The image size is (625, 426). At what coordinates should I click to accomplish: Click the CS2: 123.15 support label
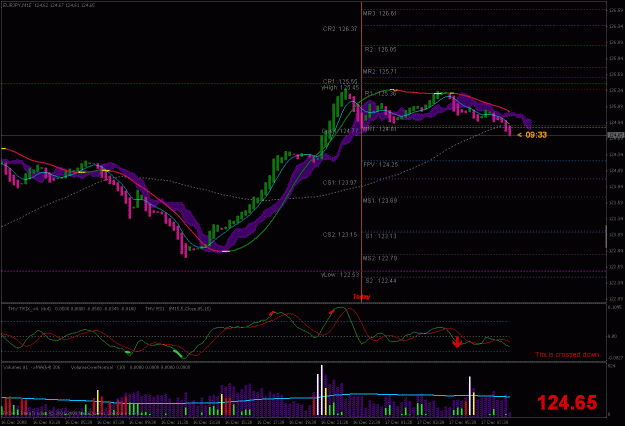[x=340, y=235]
